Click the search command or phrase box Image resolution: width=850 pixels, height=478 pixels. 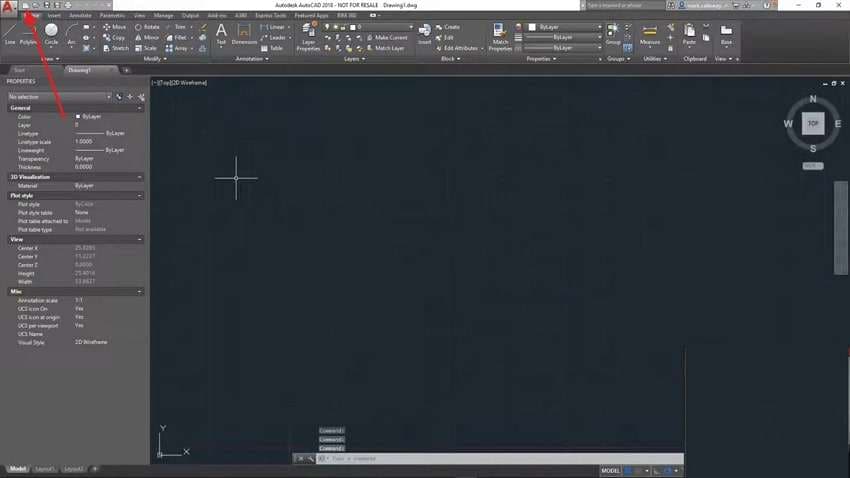pyautogui.click(x=624, y=5)
